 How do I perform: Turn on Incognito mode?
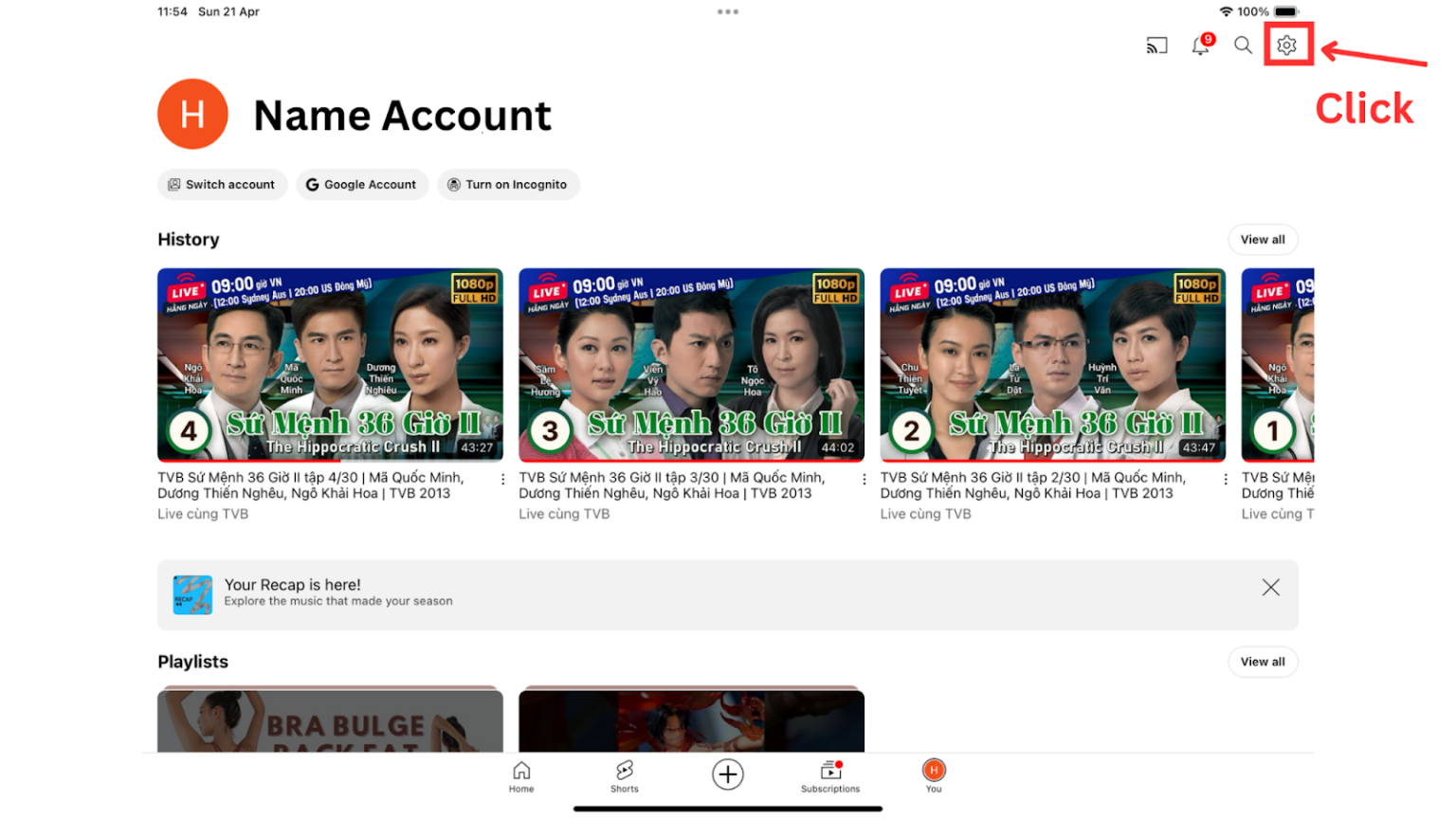508,184
